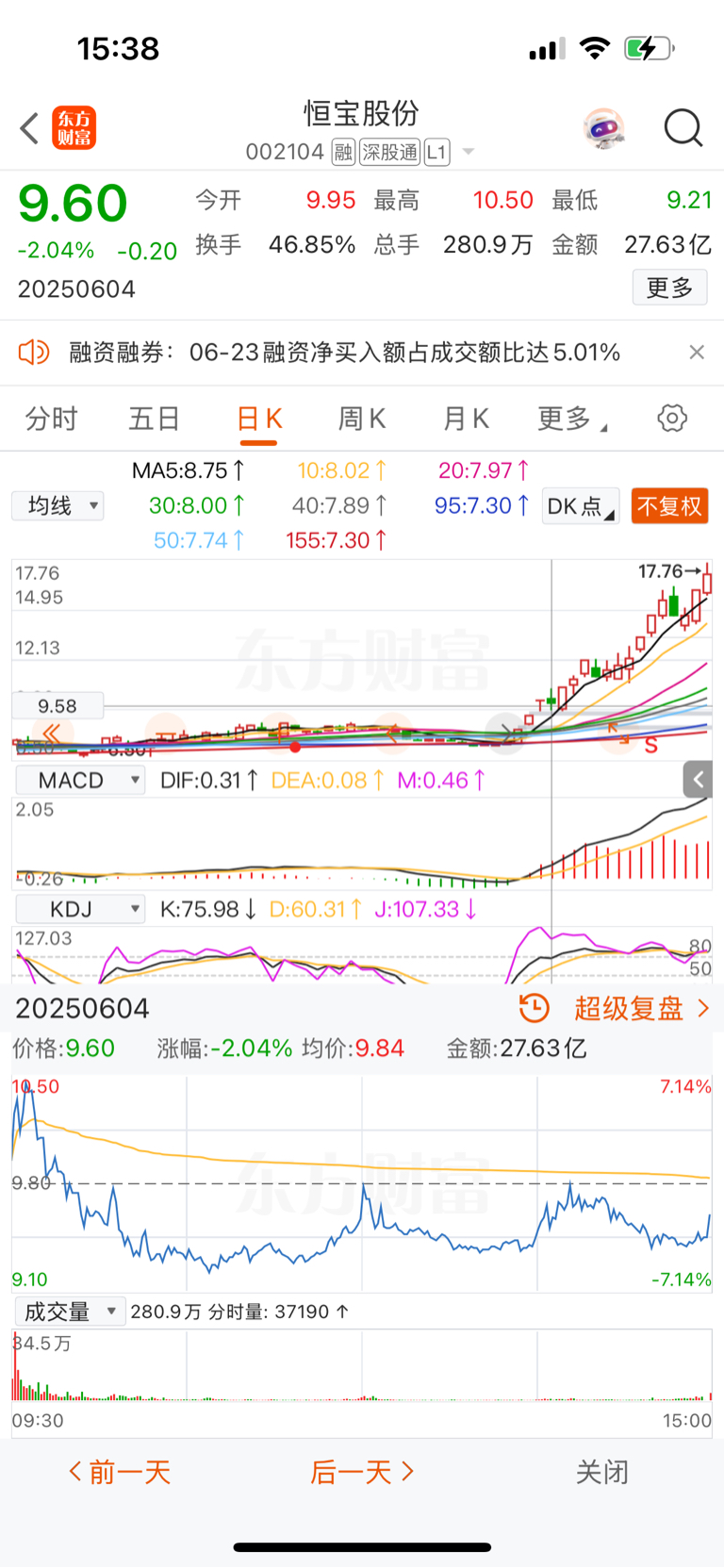Tap the M:0.46 reading
724x1568 pixels.
(x=441, y=780)
